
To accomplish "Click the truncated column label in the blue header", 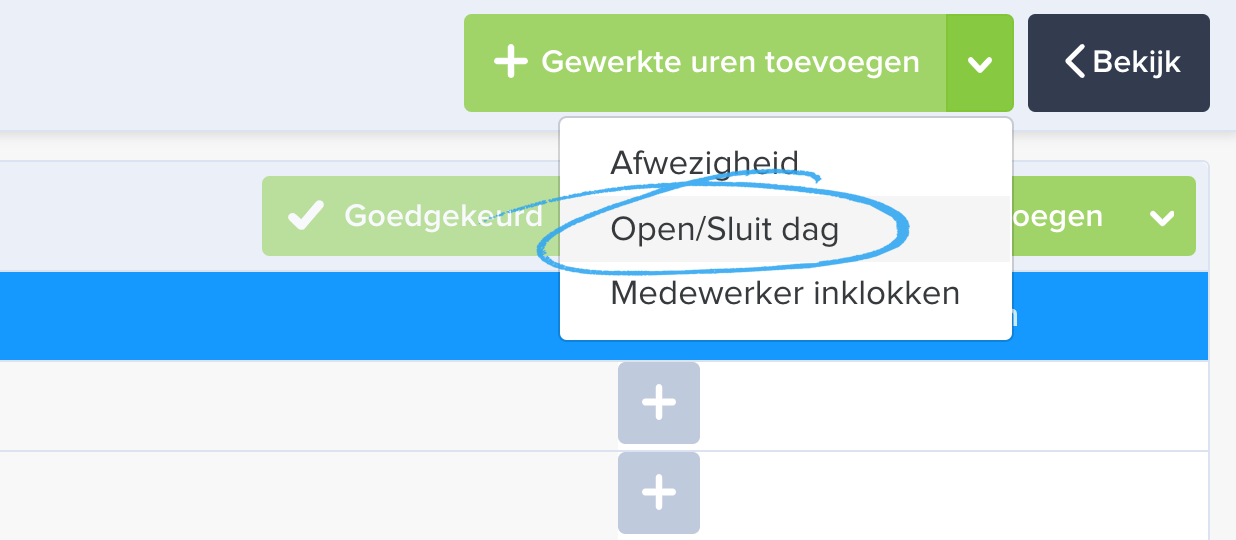I will click(x=1015, y=317).
